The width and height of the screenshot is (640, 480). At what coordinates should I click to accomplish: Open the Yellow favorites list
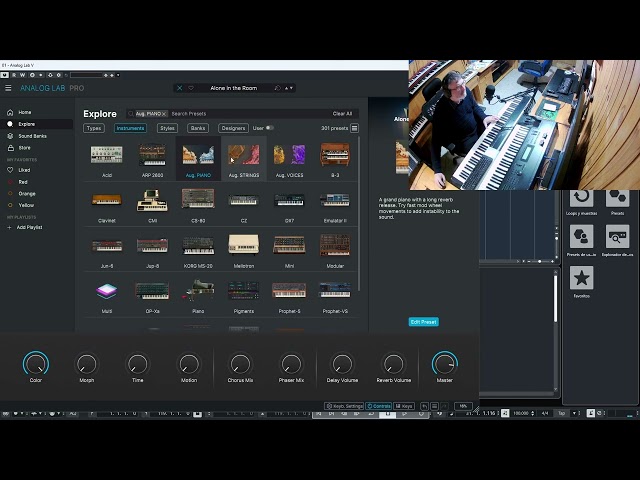[x=26, y=205]
